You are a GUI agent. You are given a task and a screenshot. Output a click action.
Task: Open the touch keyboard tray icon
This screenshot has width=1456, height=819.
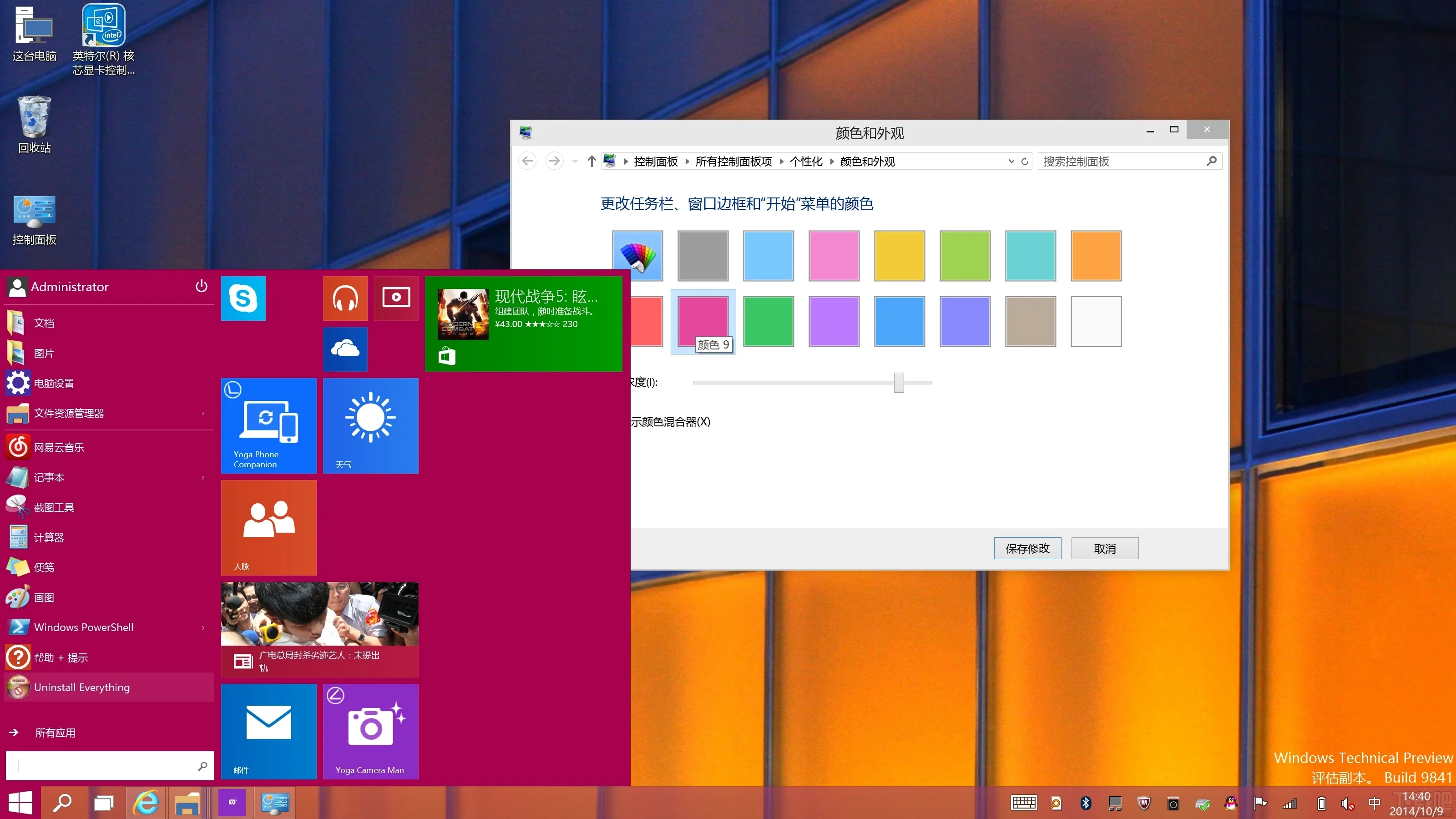[x=1024, y=803]
